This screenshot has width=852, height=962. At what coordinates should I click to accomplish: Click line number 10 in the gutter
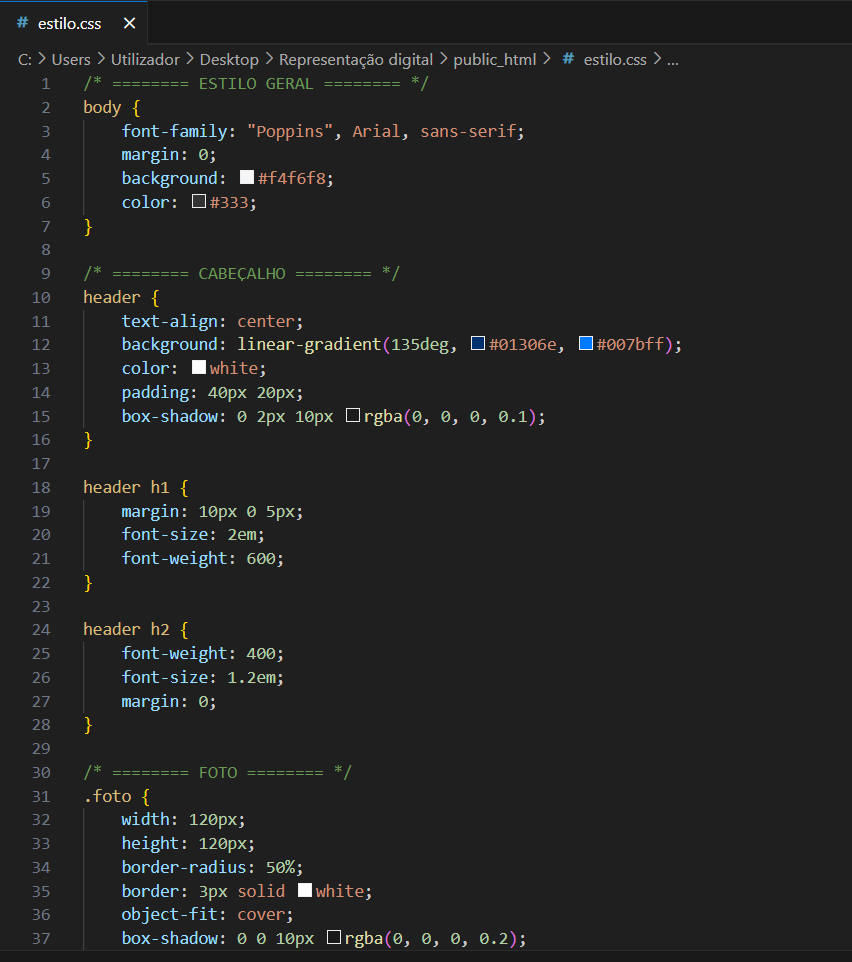(41, 297)
